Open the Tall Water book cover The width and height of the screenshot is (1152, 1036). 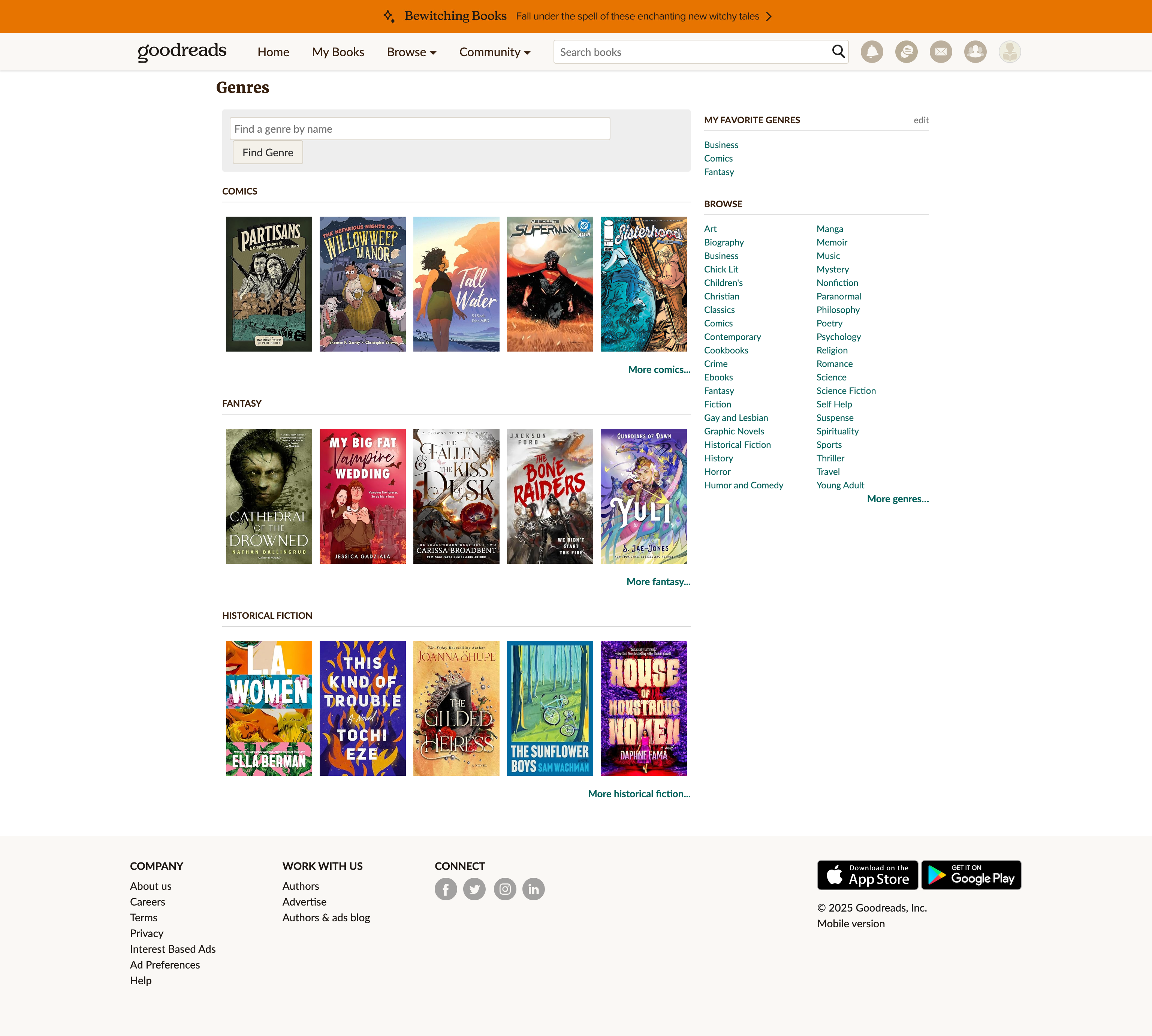coord(456,284)
